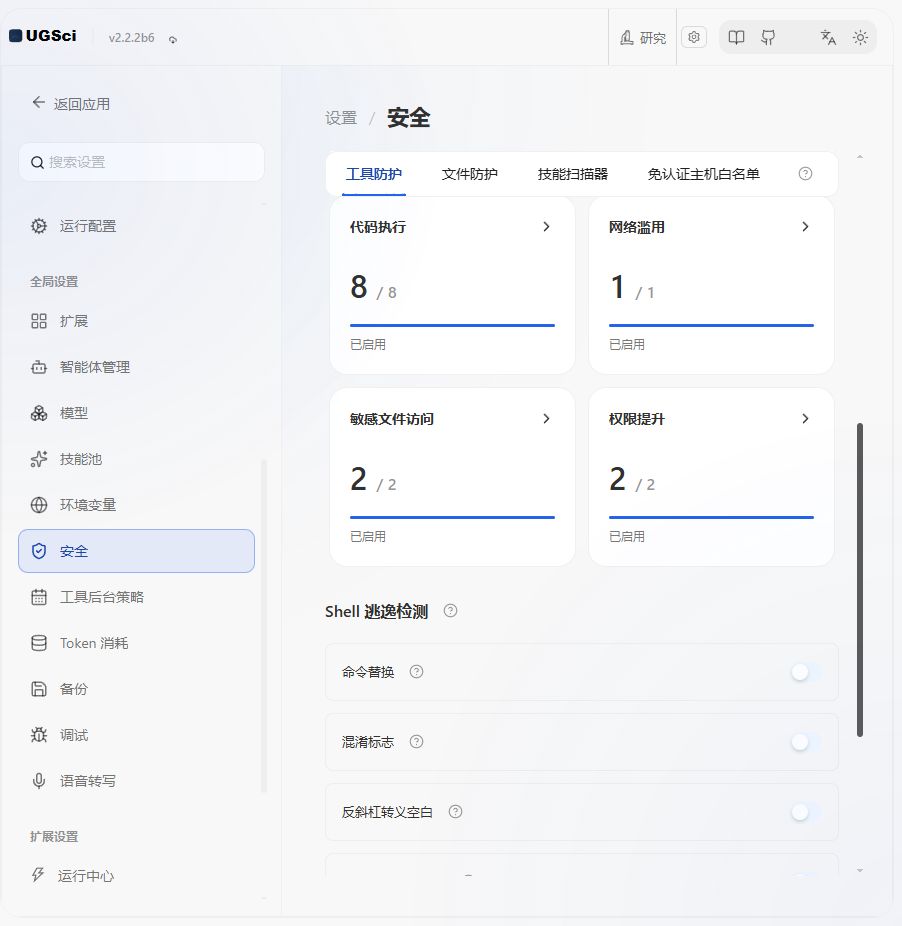Open the GitHub icon
This screenshot has height=926, width=902.
point(768,38)
